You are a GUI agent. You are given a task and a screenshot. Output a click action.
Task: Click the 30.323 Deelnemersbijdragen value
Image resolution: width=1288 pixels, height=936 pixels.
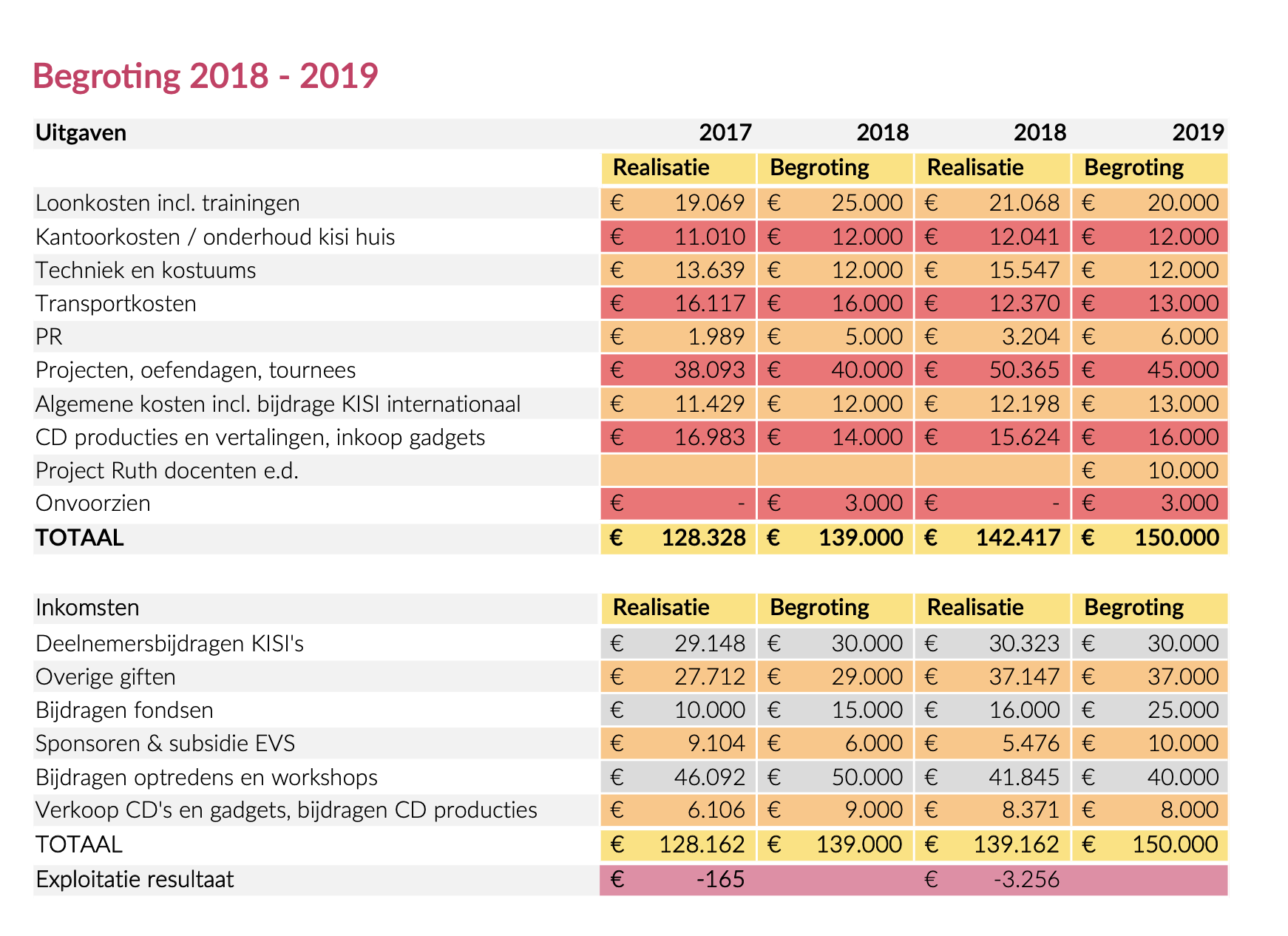(x=1025, y=644)
